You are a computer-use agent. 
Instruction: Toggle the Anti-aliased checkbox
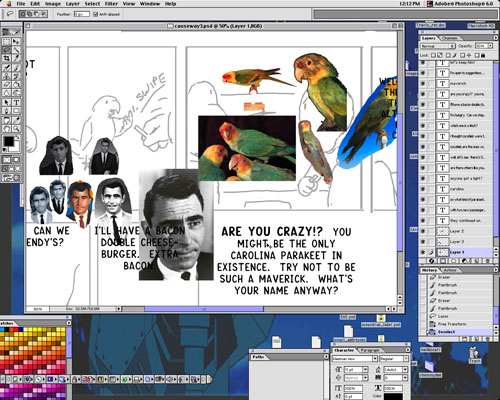pyautogui.click(x=96, y=14)
